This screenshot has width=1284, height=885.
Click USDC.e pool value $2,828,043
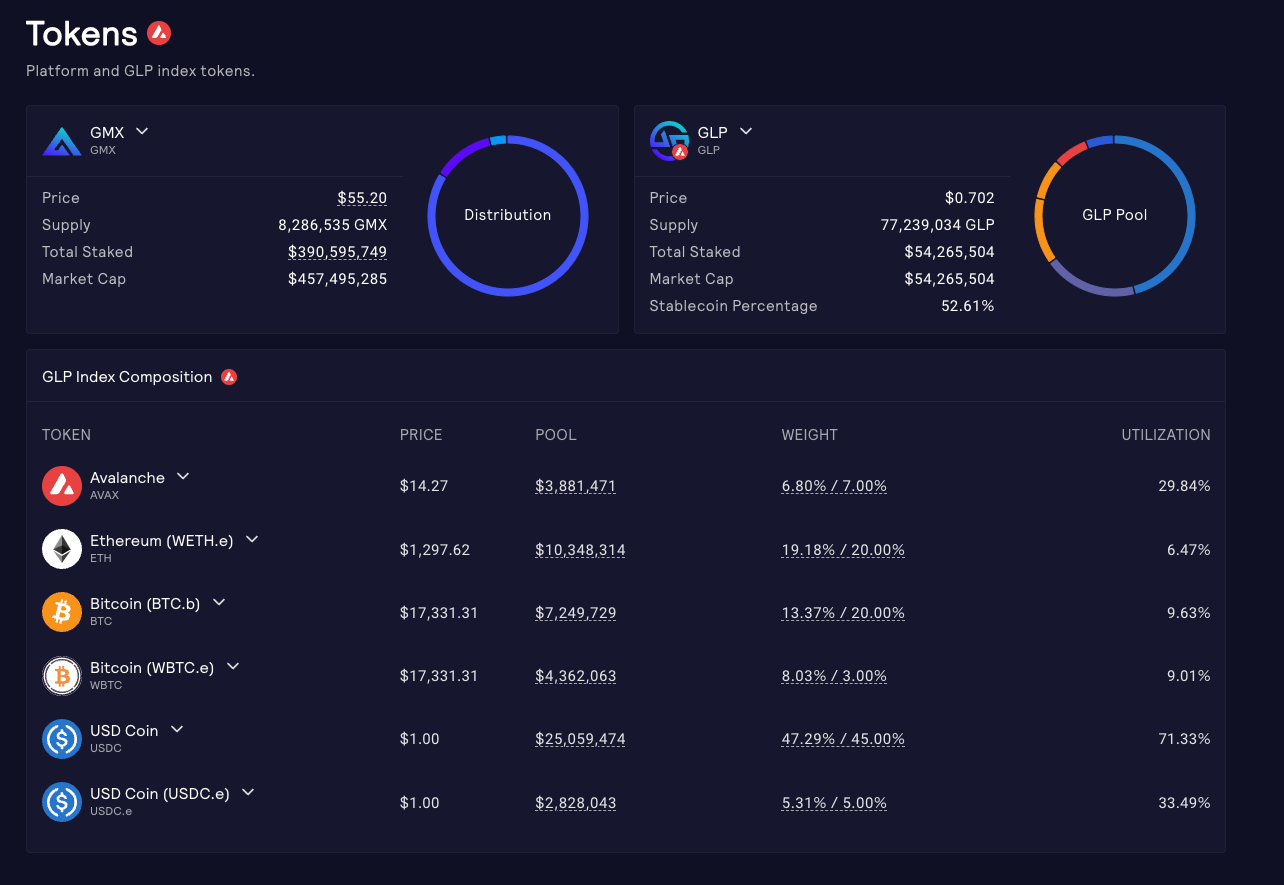coord(575,803)
